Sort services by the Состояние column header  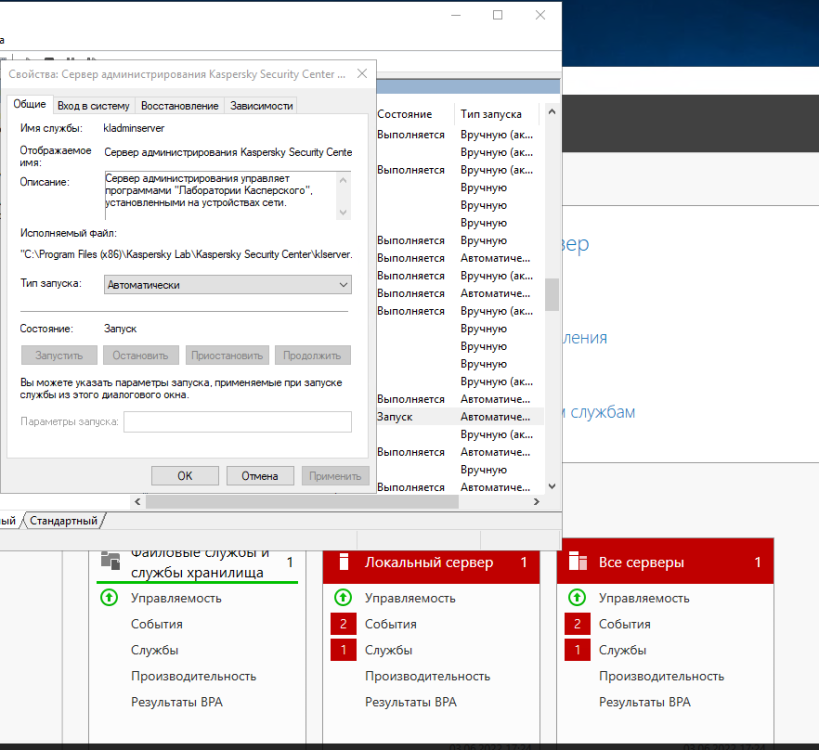pos(405,115)
